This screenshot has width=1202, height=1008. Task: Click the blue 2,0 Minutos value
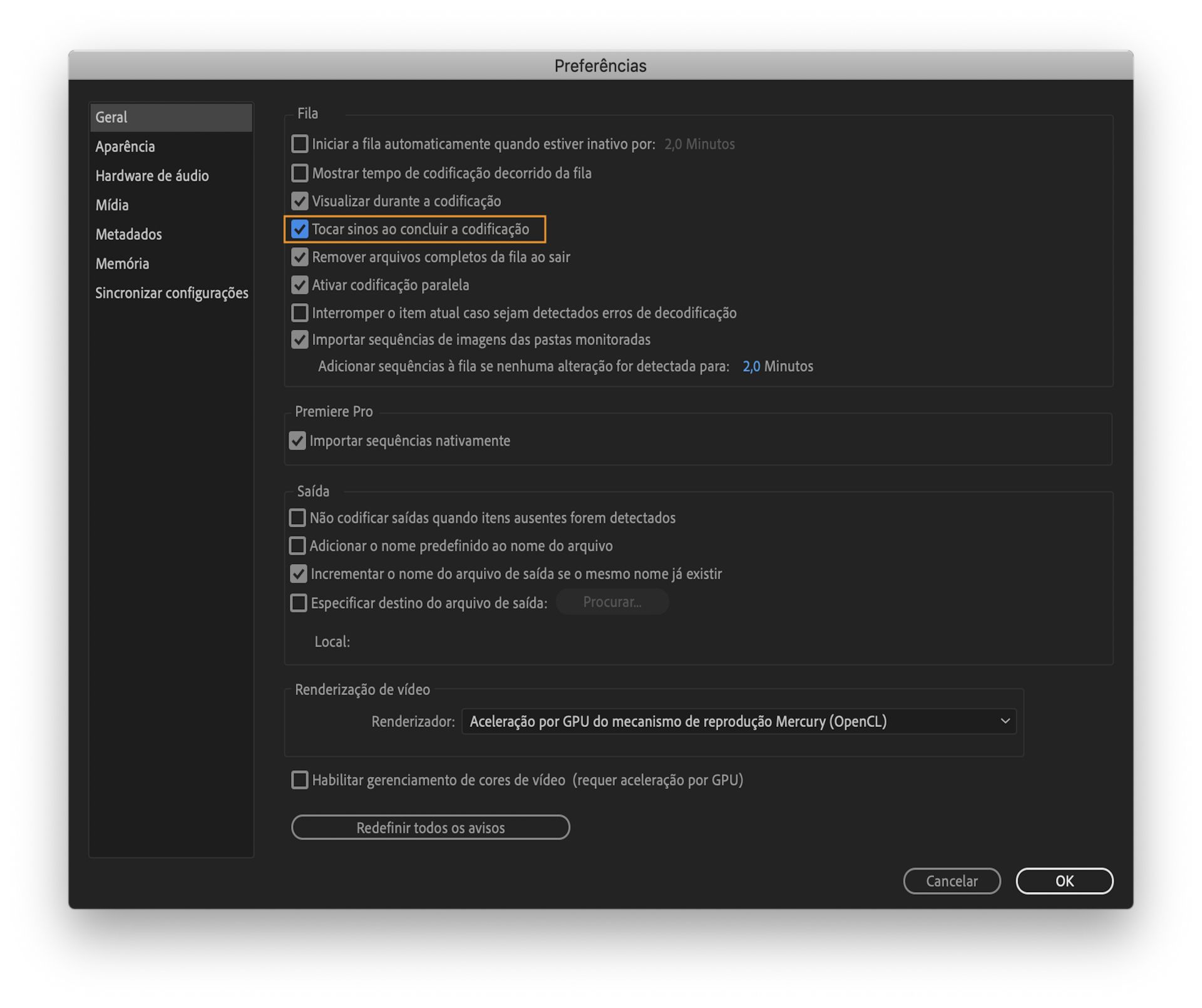(x=751, y=366)
